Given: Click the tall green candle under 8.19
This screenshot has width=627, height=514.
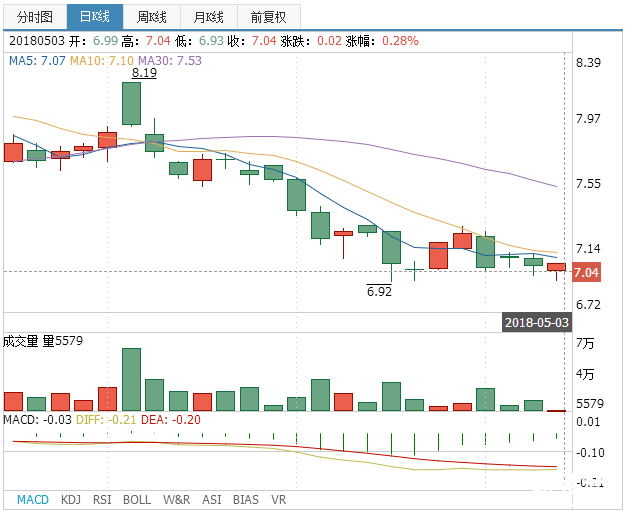Looking at the screenshot, I should pos(132,104).
